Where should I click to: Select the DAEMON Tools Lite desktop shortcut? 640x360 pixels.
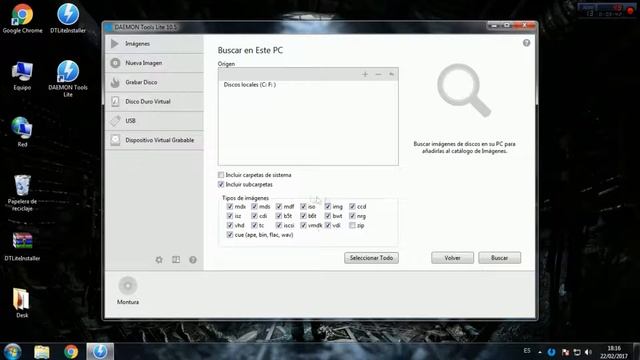pos(68,79)
